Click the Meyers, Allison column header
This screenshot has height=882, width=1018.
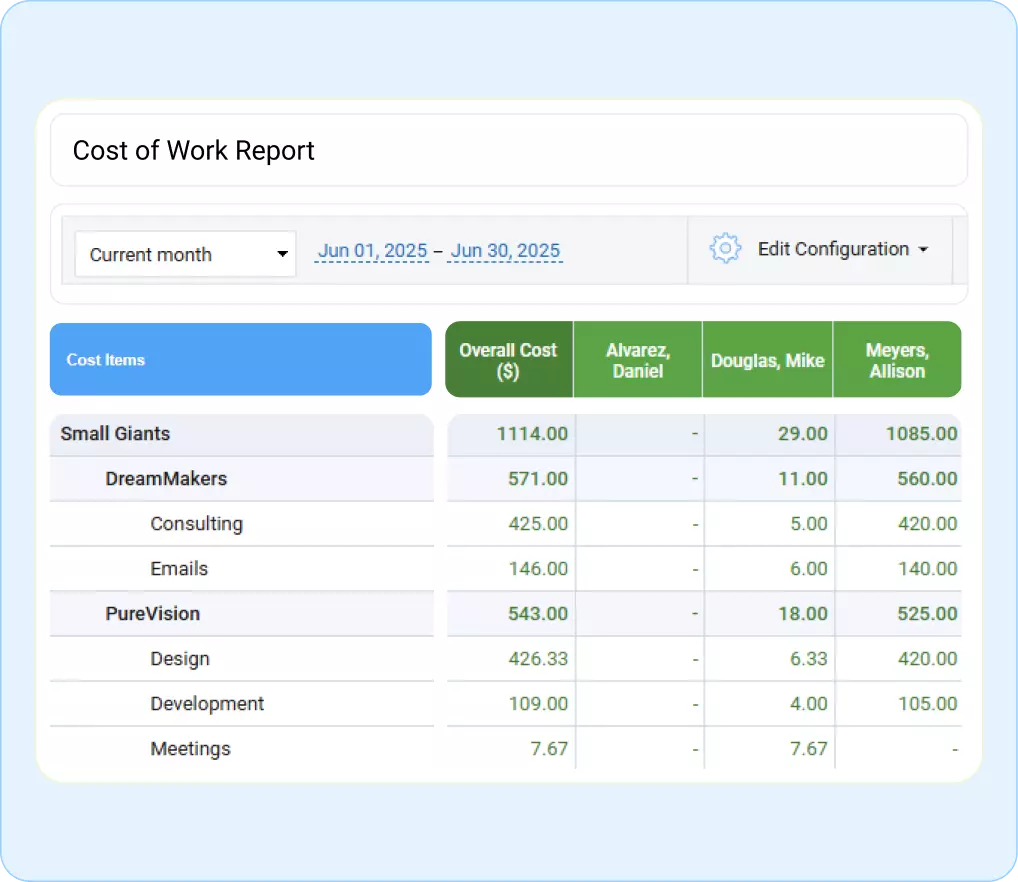[x=897, y=359]
